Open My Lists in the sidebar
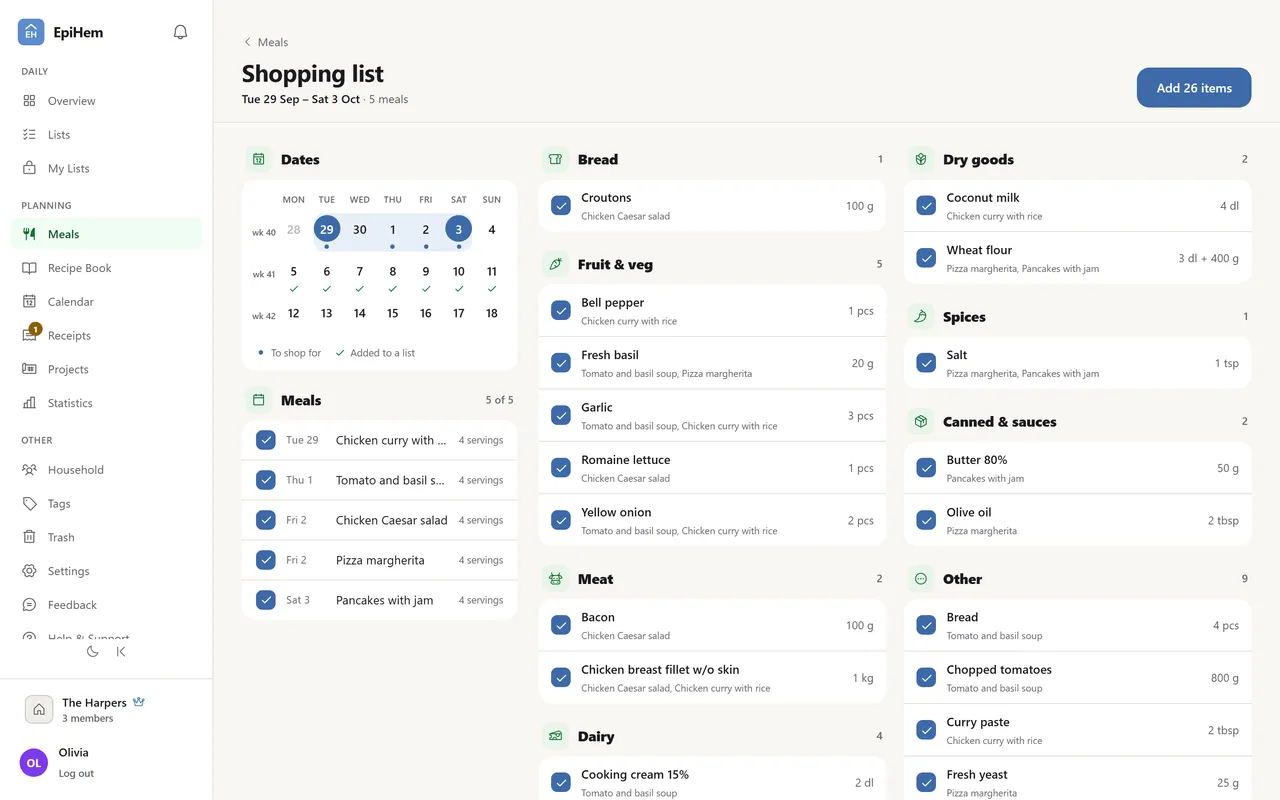Screen dimensions: 1280x800 click(x=106, y=168)
